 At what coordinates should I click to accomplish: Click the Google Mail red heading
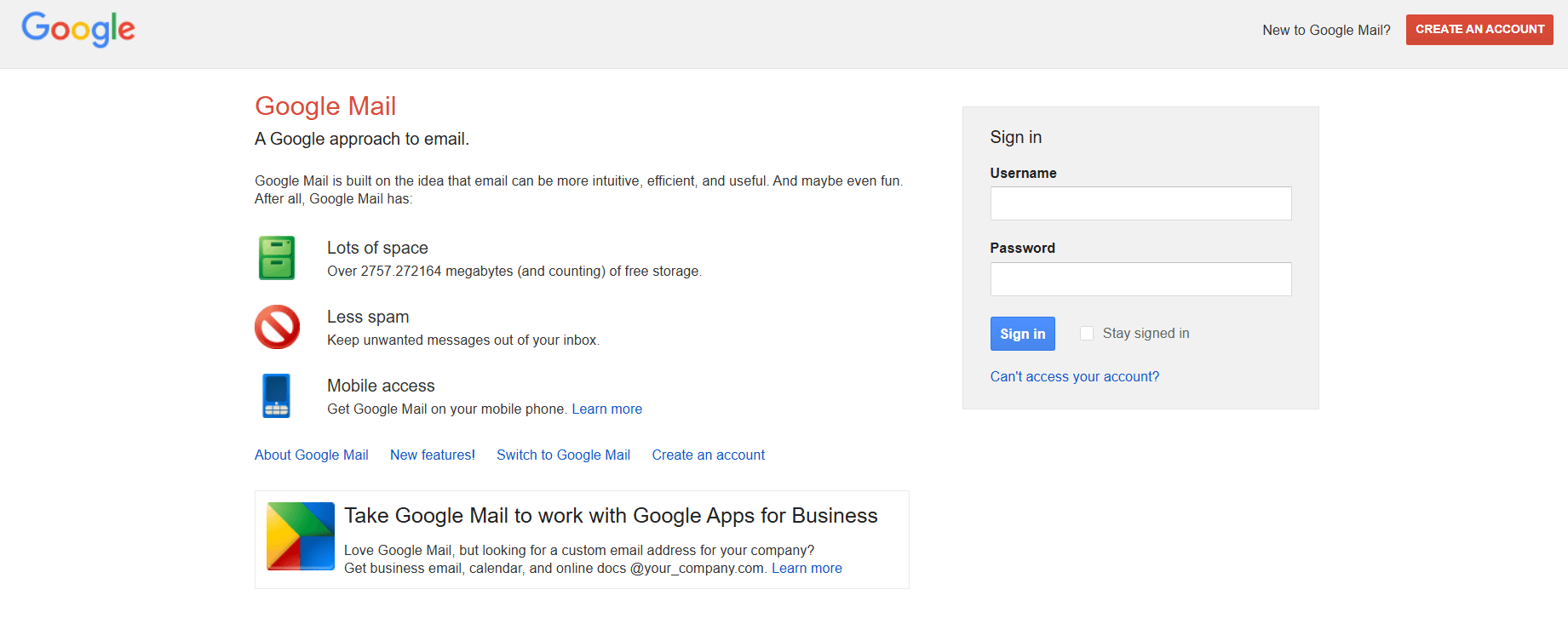pyautogui.click(x=325, y=106)
